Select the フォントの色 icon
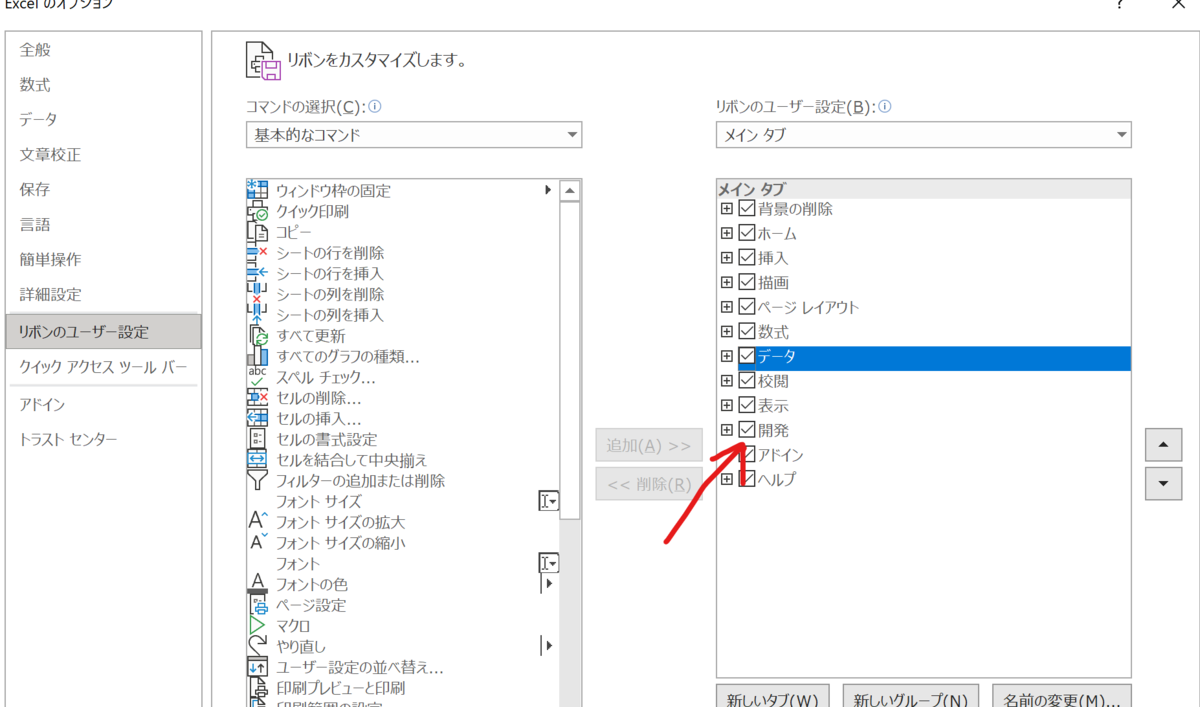The image size is (1200, 707). 257,584
